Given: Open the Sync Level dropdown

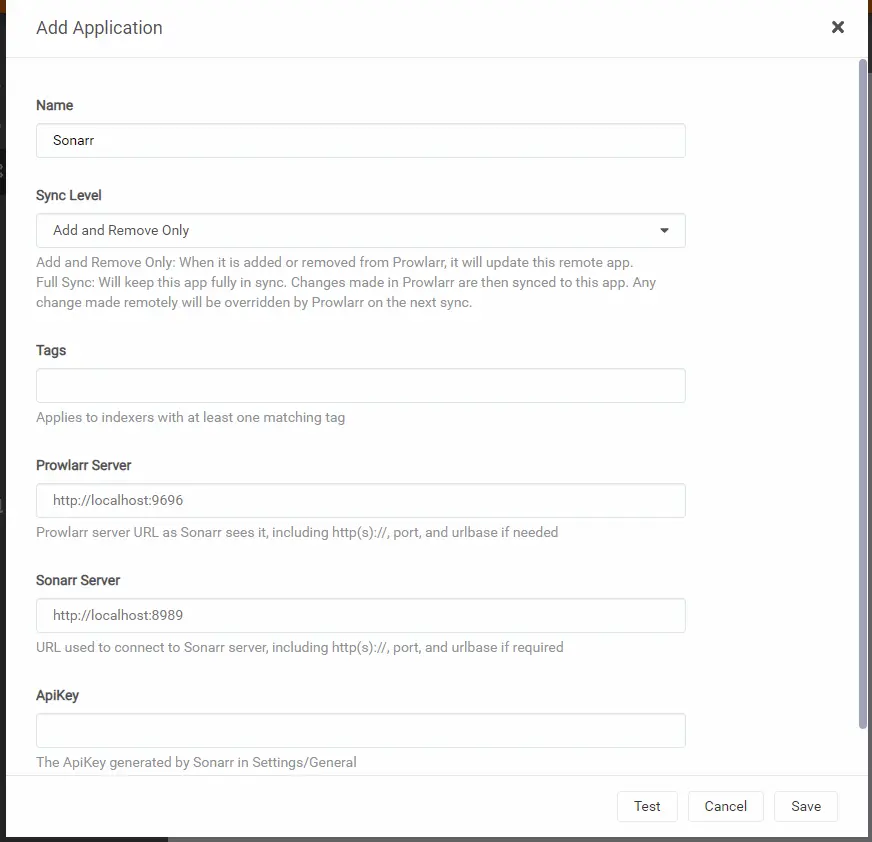Looking at the screenshot, I should click(x=360, y=230).
